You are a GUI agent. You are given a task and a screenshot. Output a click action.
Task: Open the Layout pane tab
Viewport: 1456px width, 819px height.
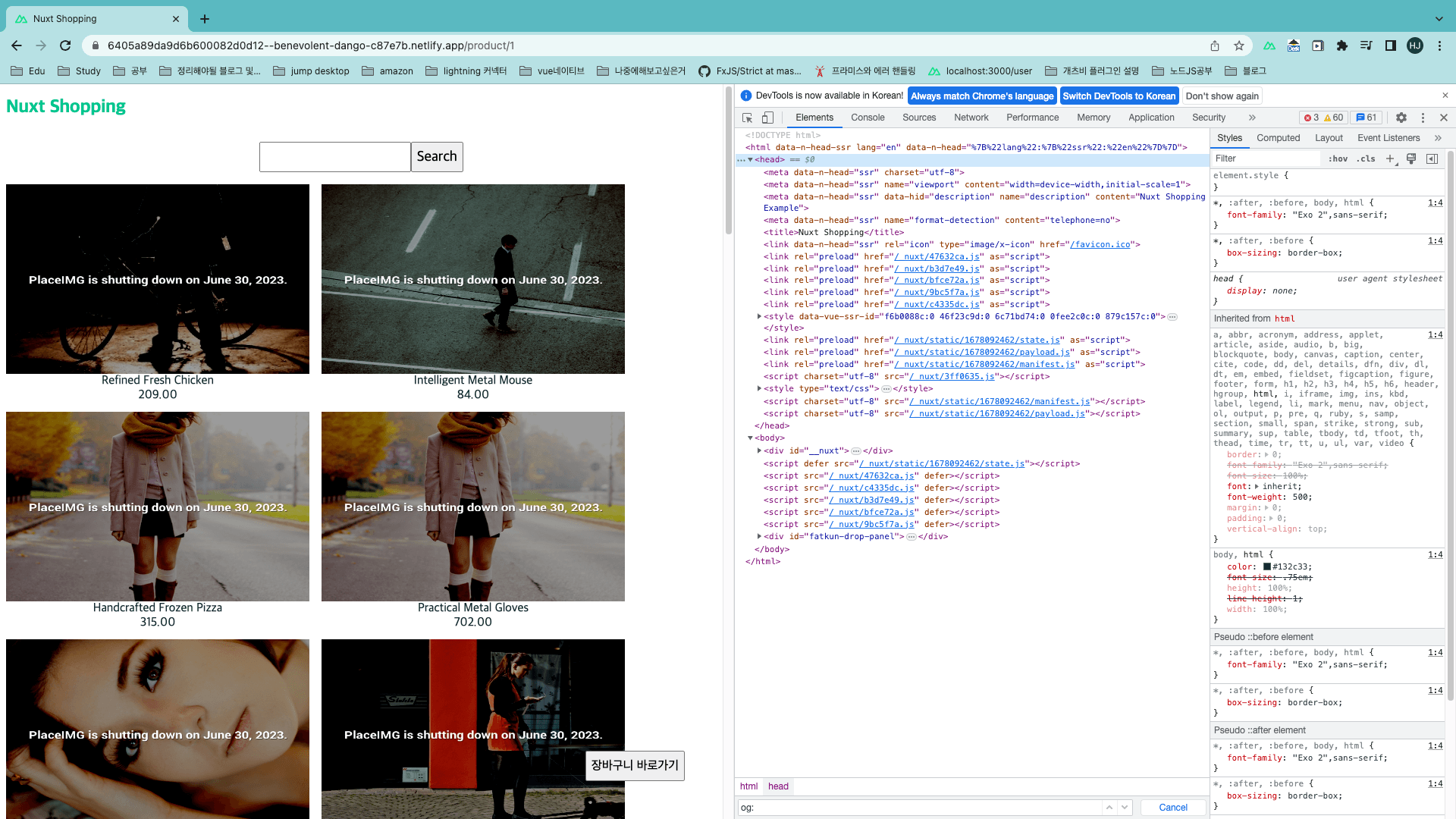point(1329,138)
